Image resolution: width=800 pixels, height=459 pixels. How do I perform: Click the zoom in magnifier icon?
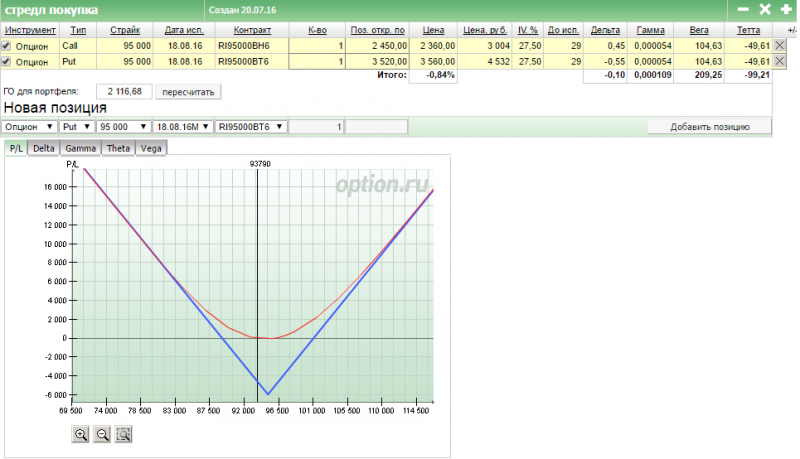click(x=80, y=434)
